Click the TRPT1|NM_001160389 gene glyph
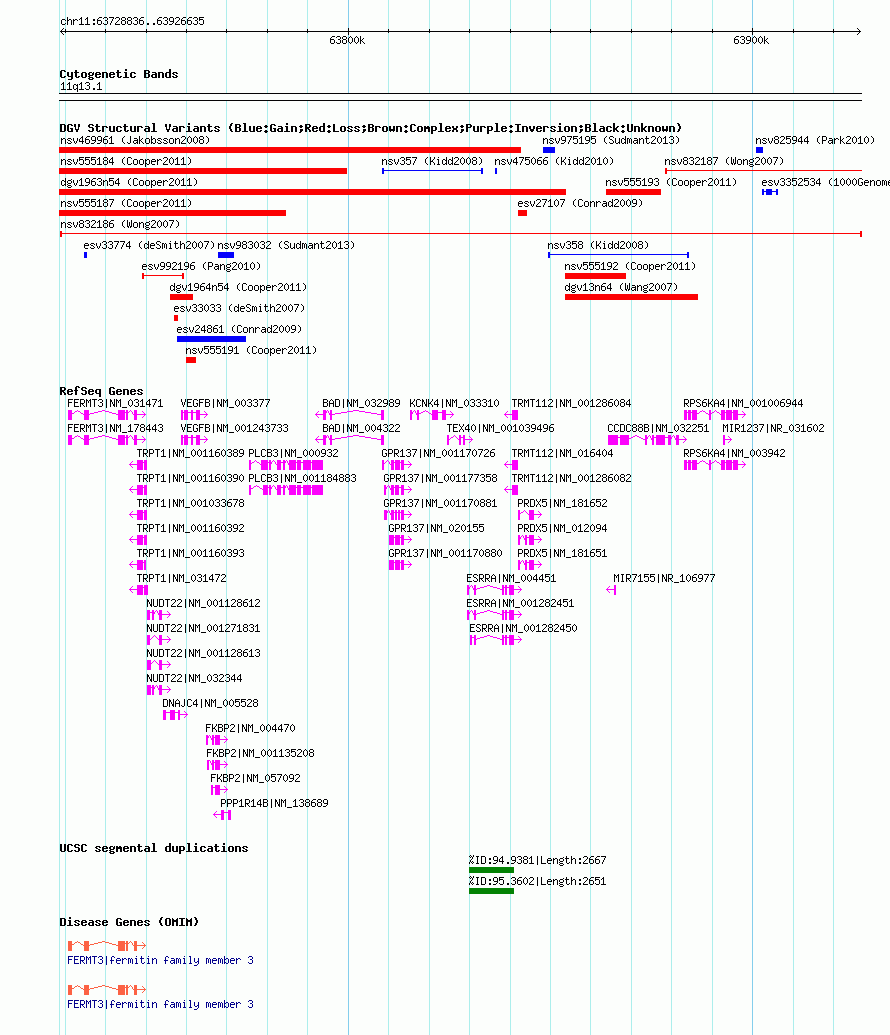The image size is (890, 1035). [x=138, y=465]
